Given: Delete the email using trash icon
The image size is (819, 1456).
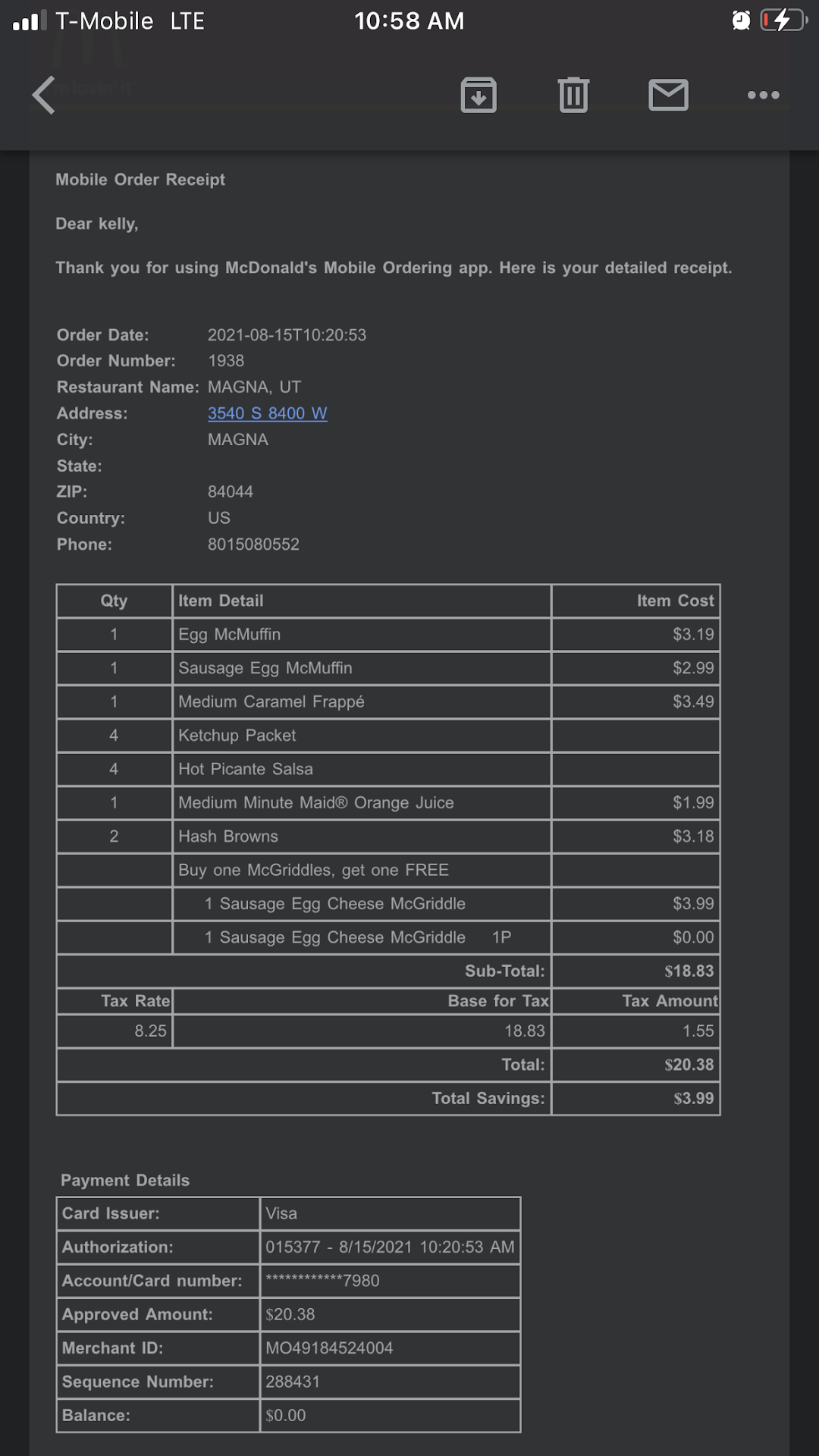Looking at the screenshot, I should tap(573, 95).
